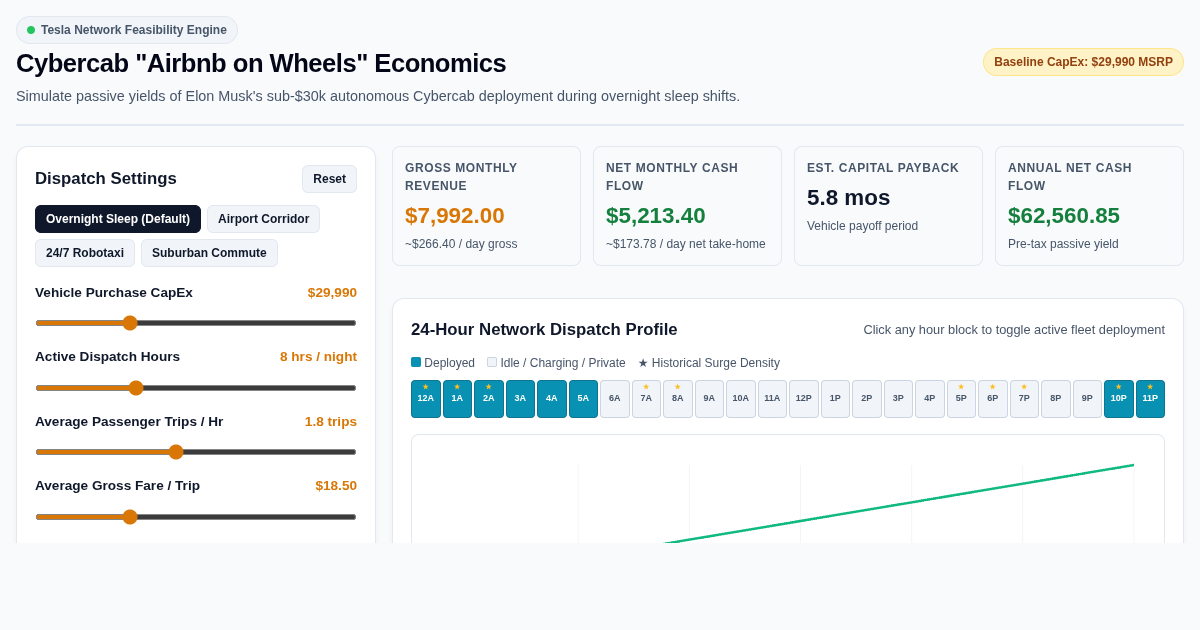Activate the 4P hour block
Image resolution: width=1200 pixels, height=630 pixels.
(x=930, y=399)
